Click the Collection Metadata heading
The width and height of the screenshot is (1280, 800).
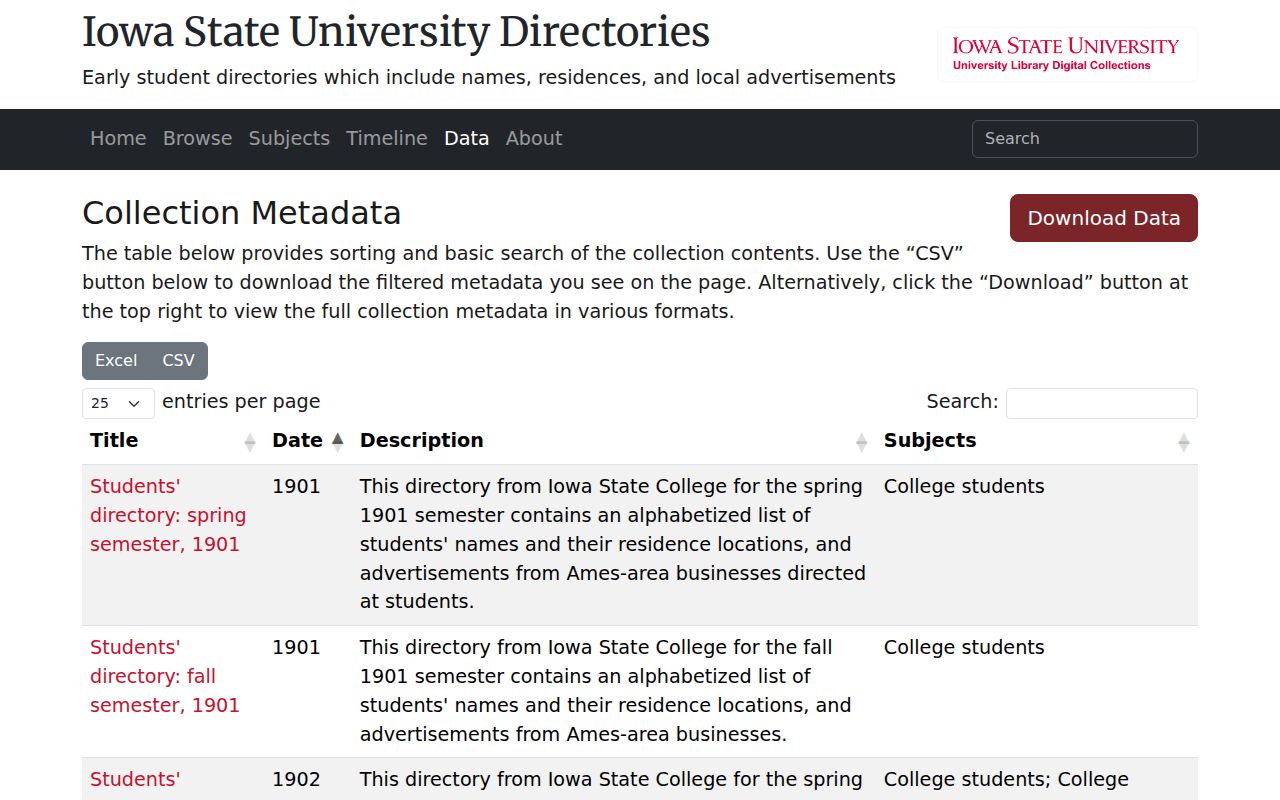(242, 213)
